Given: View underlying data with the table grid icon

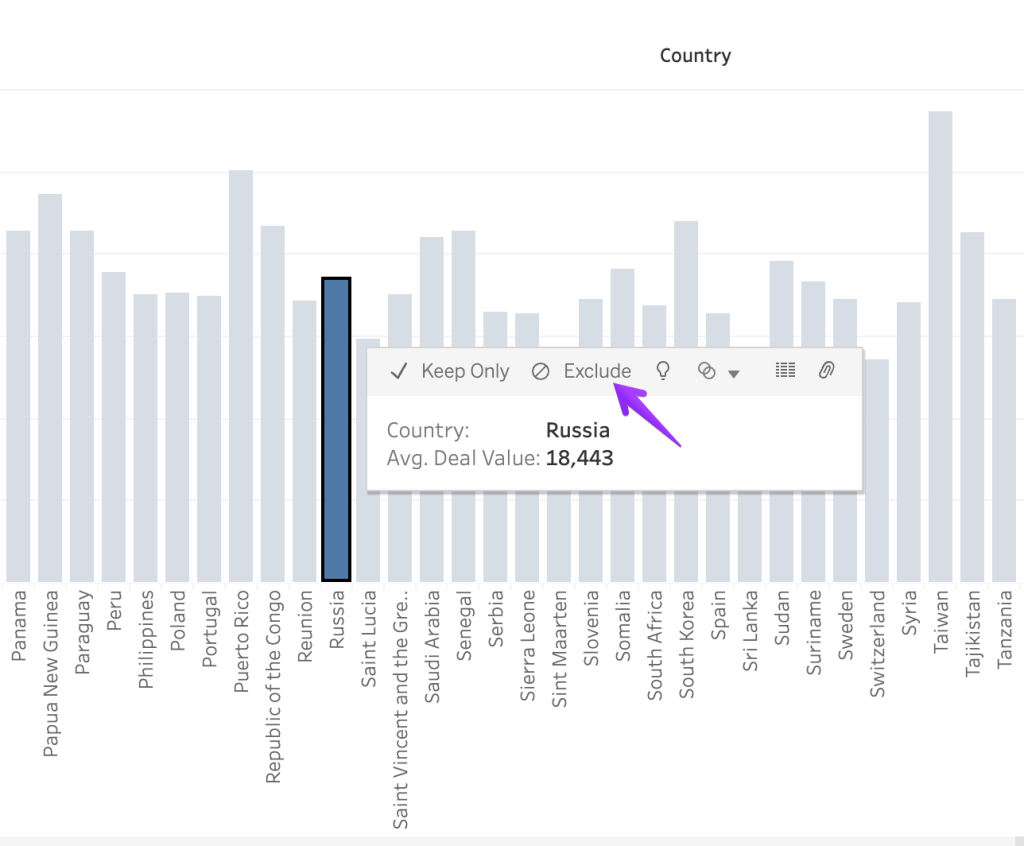Looking at the screenshot, I should pos(784,371).
